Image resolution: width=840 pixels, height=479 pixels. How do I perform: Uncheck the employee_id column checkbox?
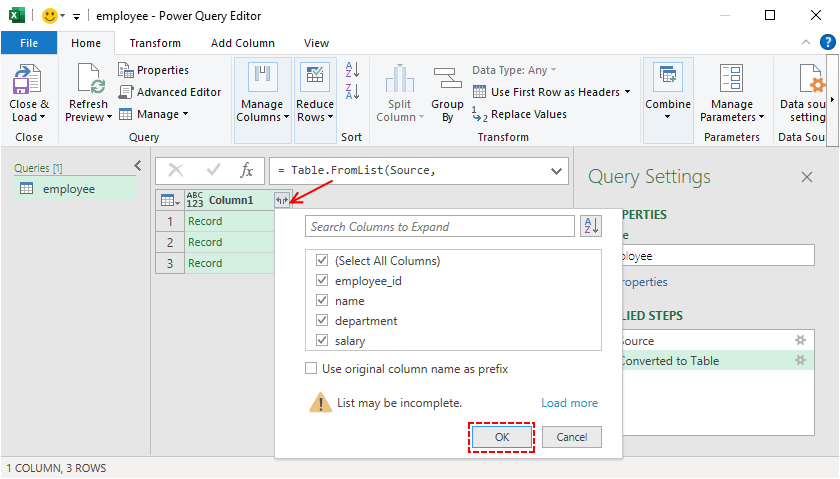[x=322, y=281]
